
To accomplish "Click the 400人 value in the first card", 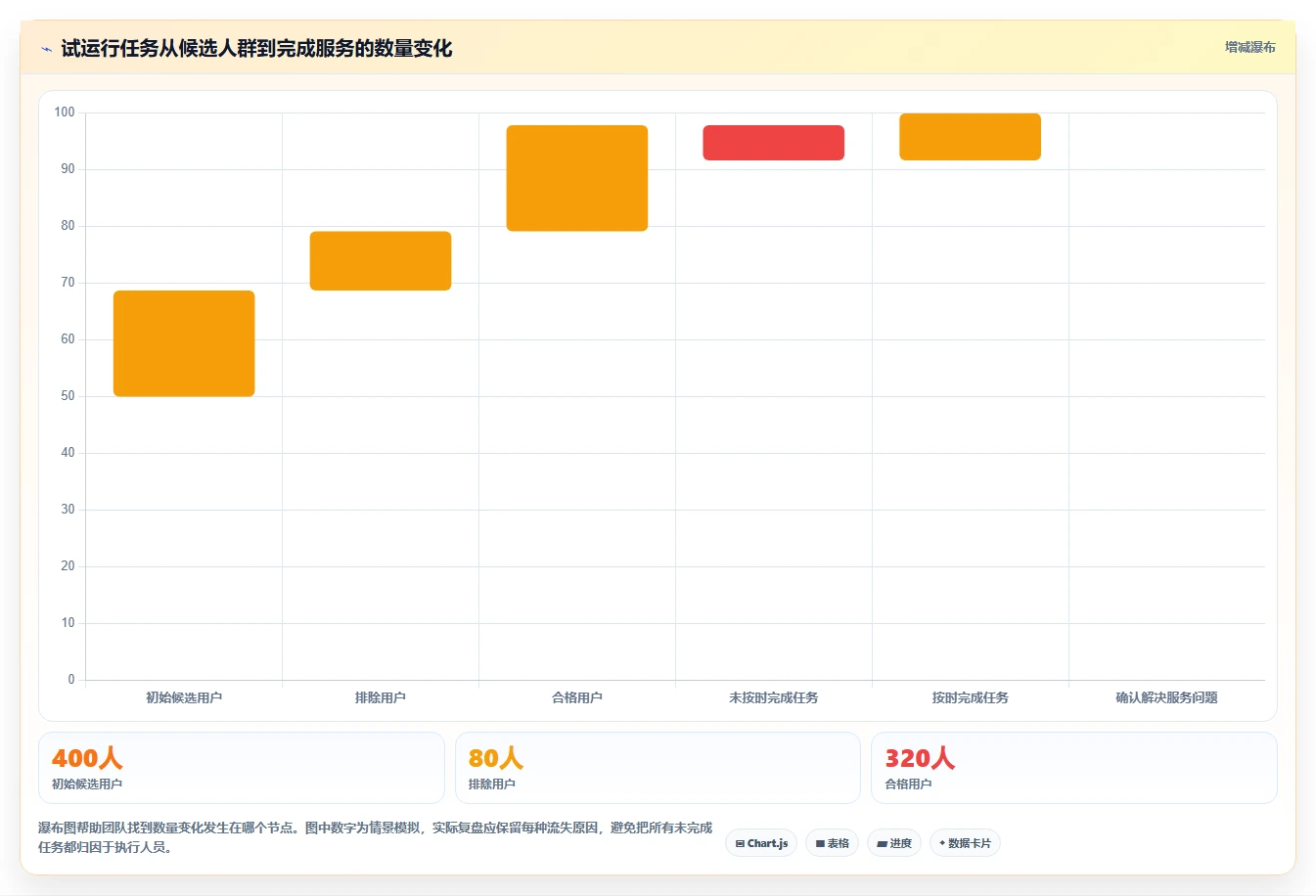I will pyautogui.click(x=87, y=758).
